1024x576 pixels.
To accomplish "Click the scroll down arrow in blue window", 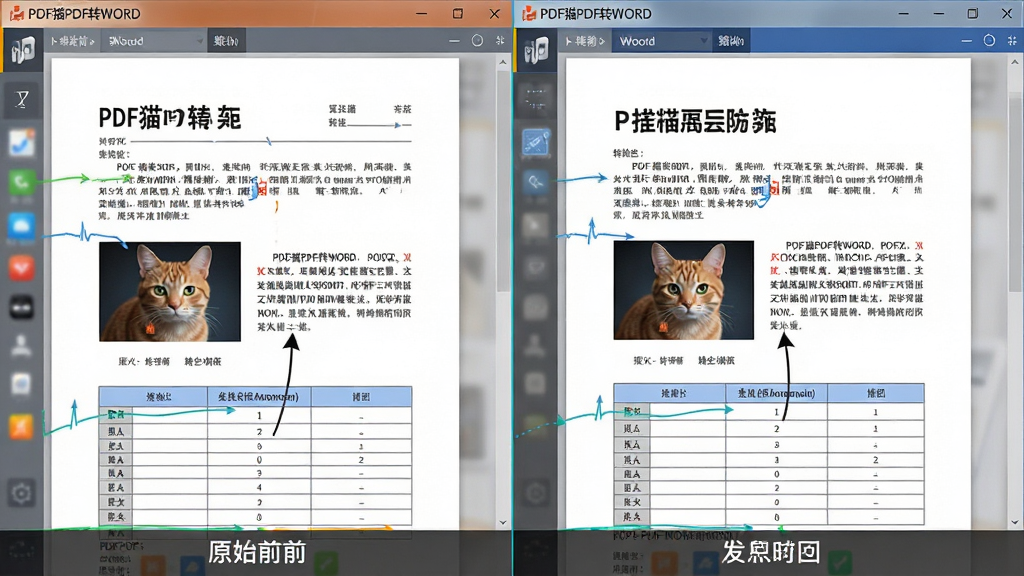I will point(1015,522).
